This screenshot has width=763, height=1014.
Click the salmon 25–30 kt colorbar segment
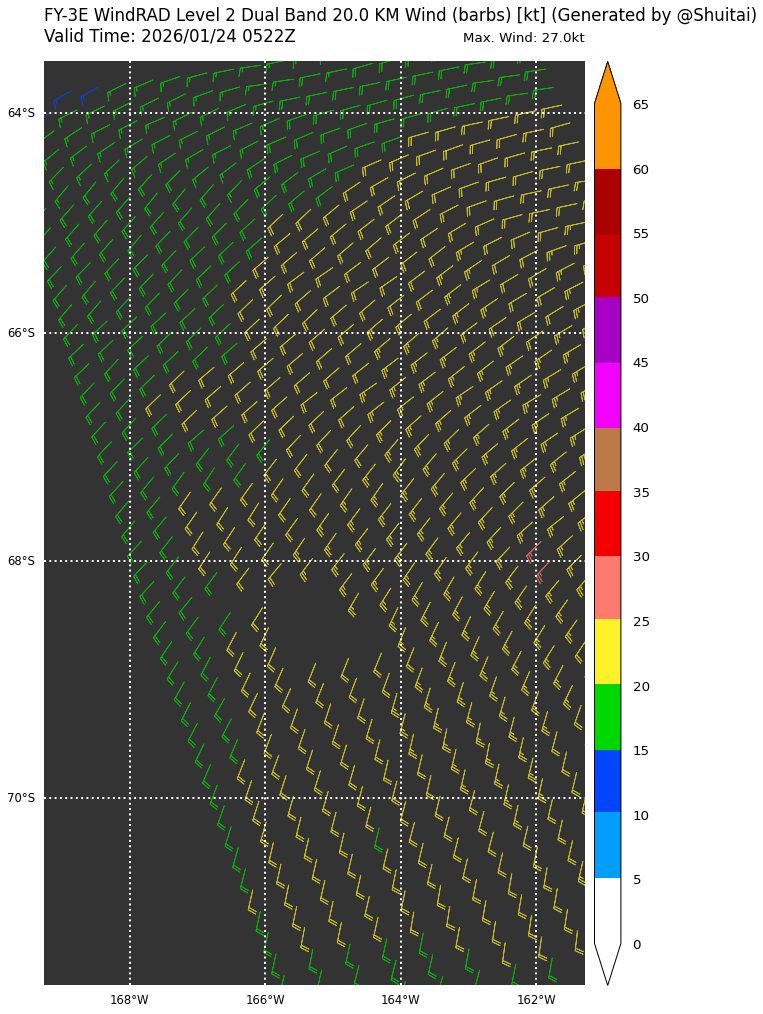click(607, 588)
